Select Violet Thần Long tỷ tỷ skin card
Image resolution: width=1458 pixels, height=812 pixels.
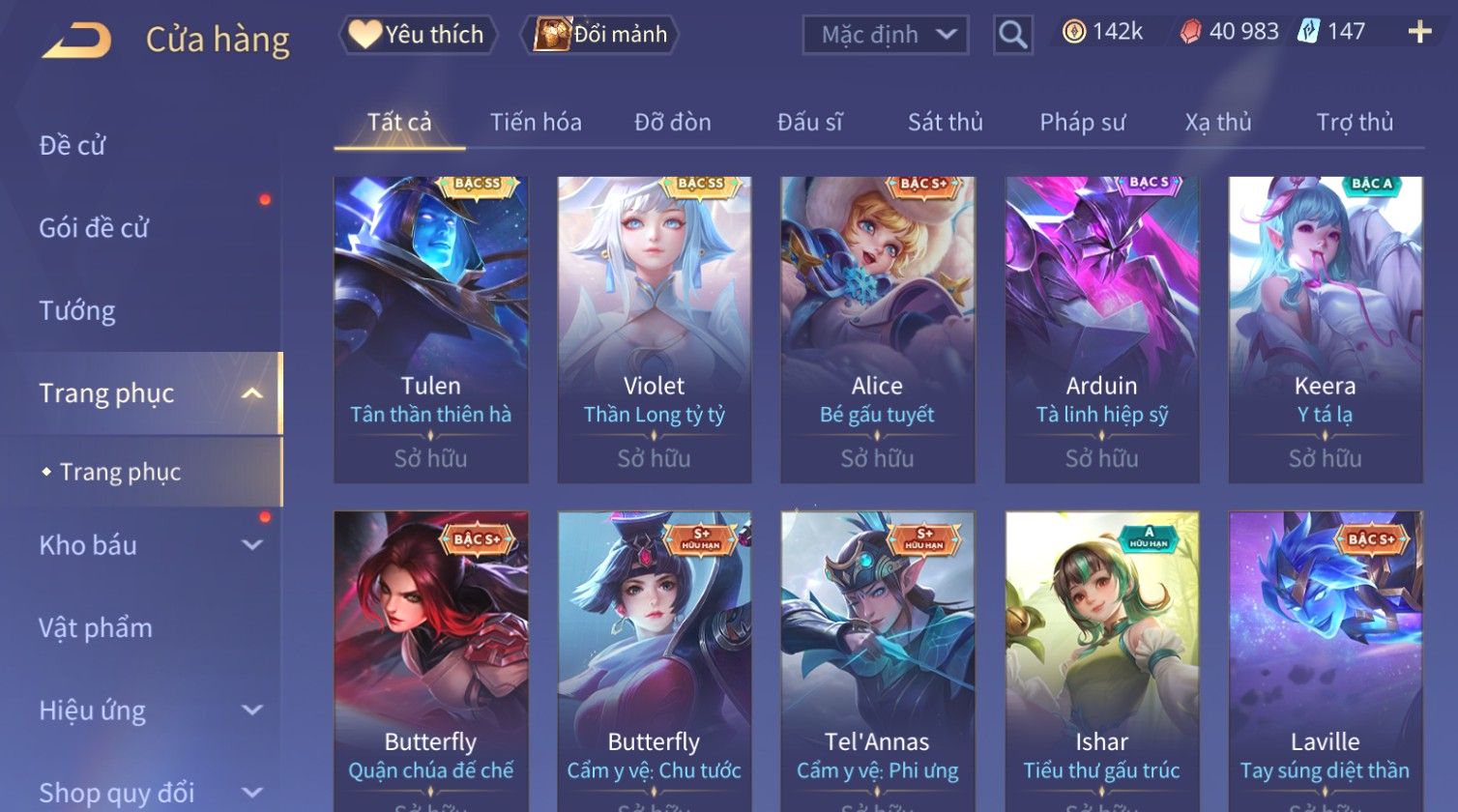point(655,330)
